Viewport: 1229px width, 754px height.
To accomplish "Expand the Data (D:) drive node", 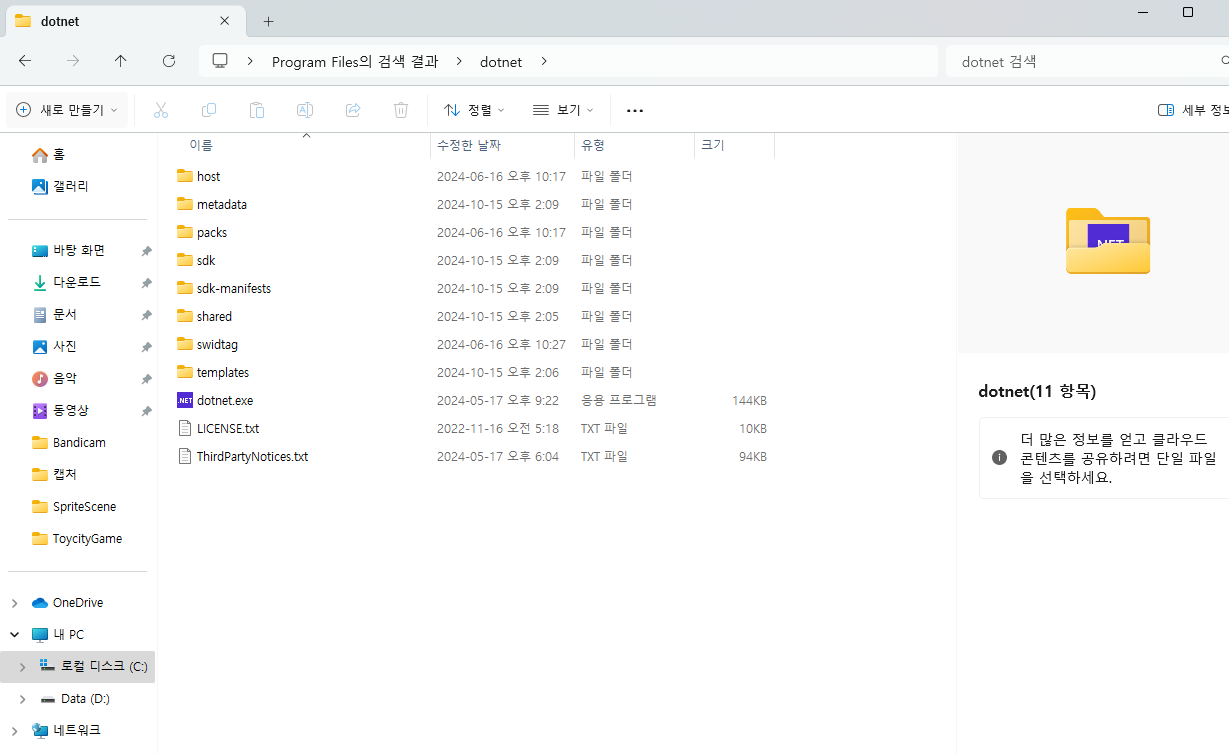I will point(22,699).
